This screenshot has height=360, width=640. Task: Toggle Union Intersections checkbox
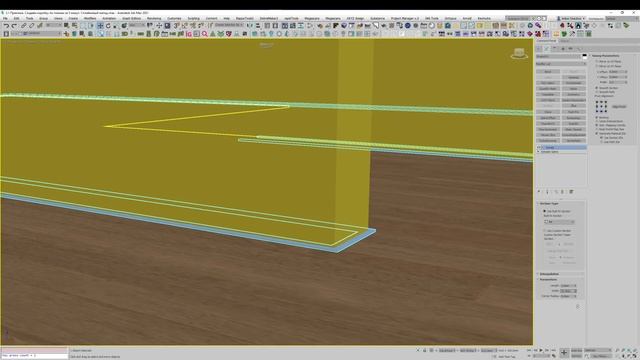(597, 121)
